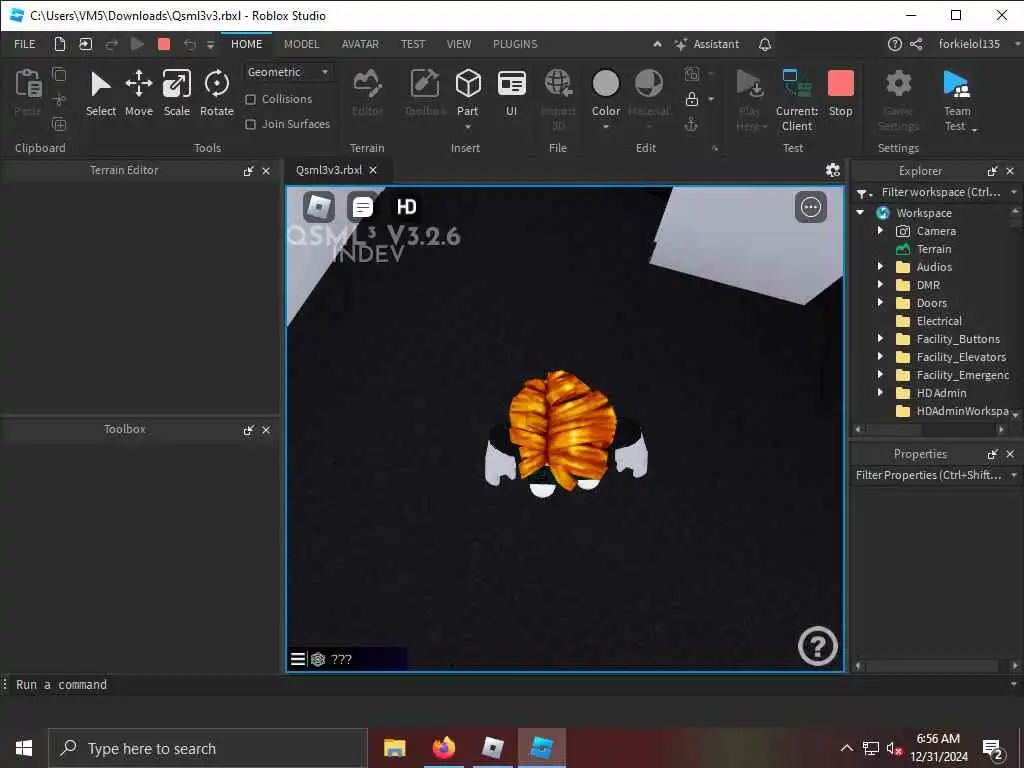This screenshot has height=768, width=1024.
Task: Switch to the TEST tab
Action: [413, 44]
